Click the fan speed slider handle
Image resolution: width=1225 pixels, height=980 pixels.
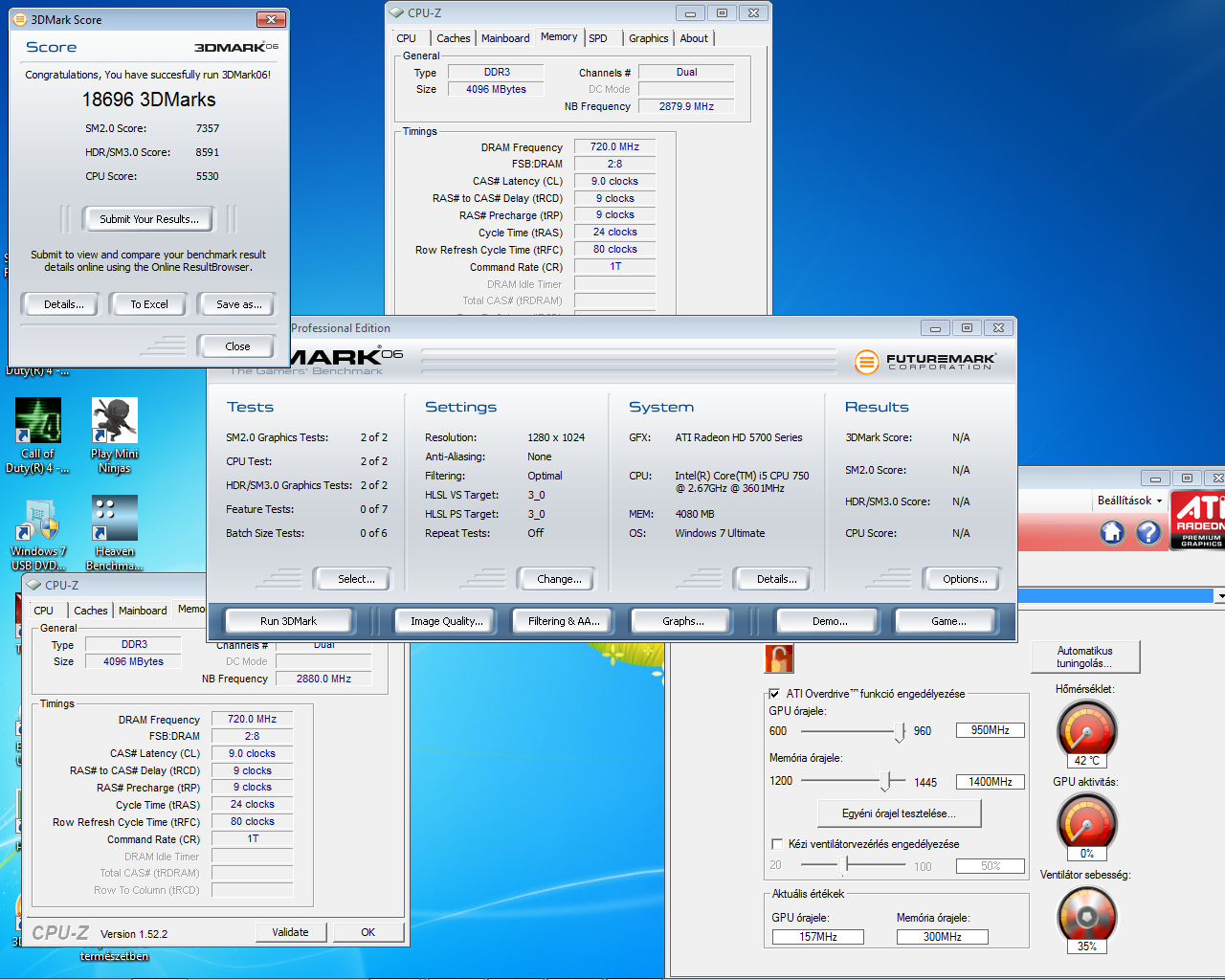(x=846, y=865)
